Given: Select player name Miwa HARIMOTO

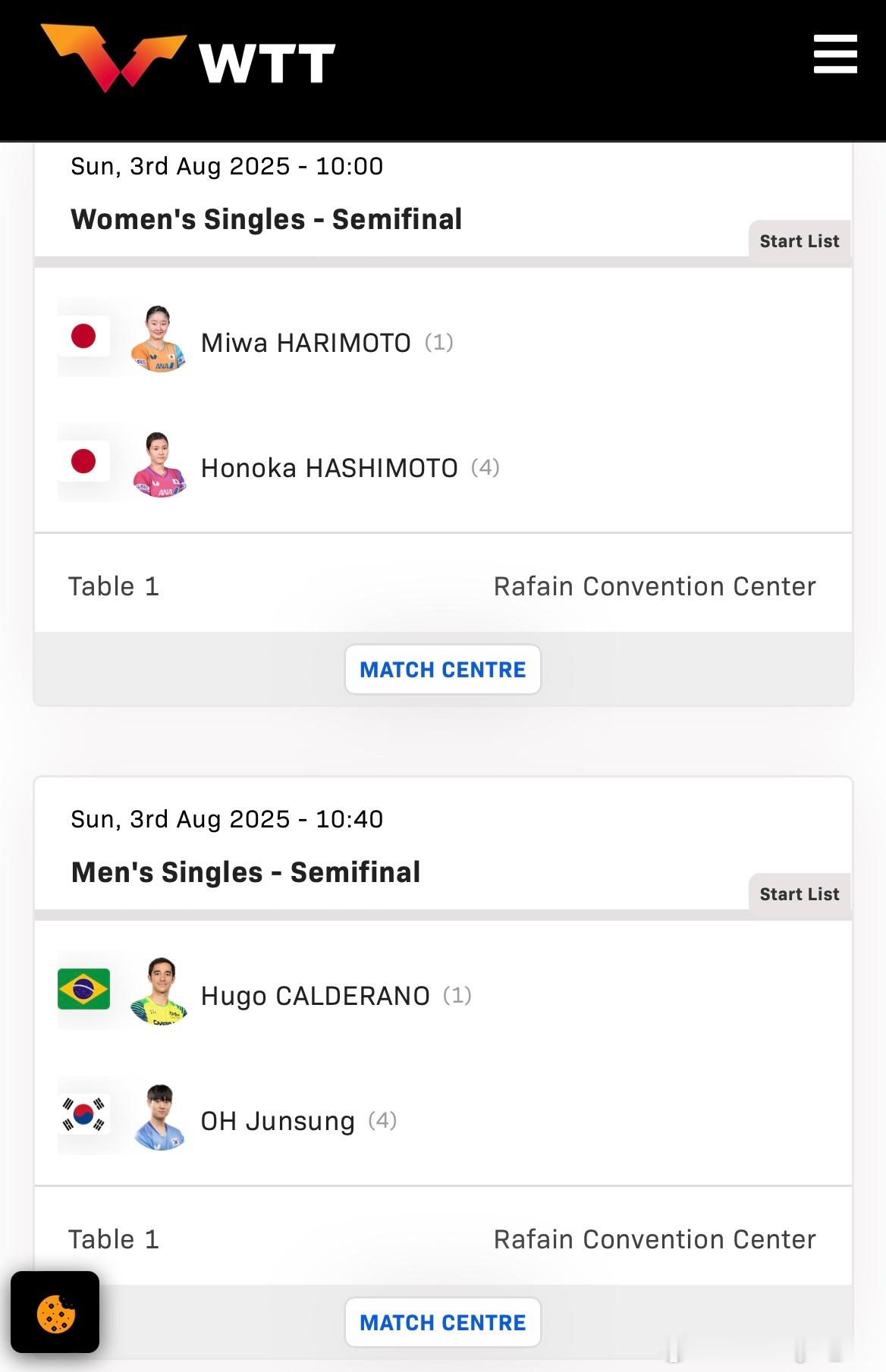Looking at the screenshot, I should pyautogui.click(x=306, y=343).
